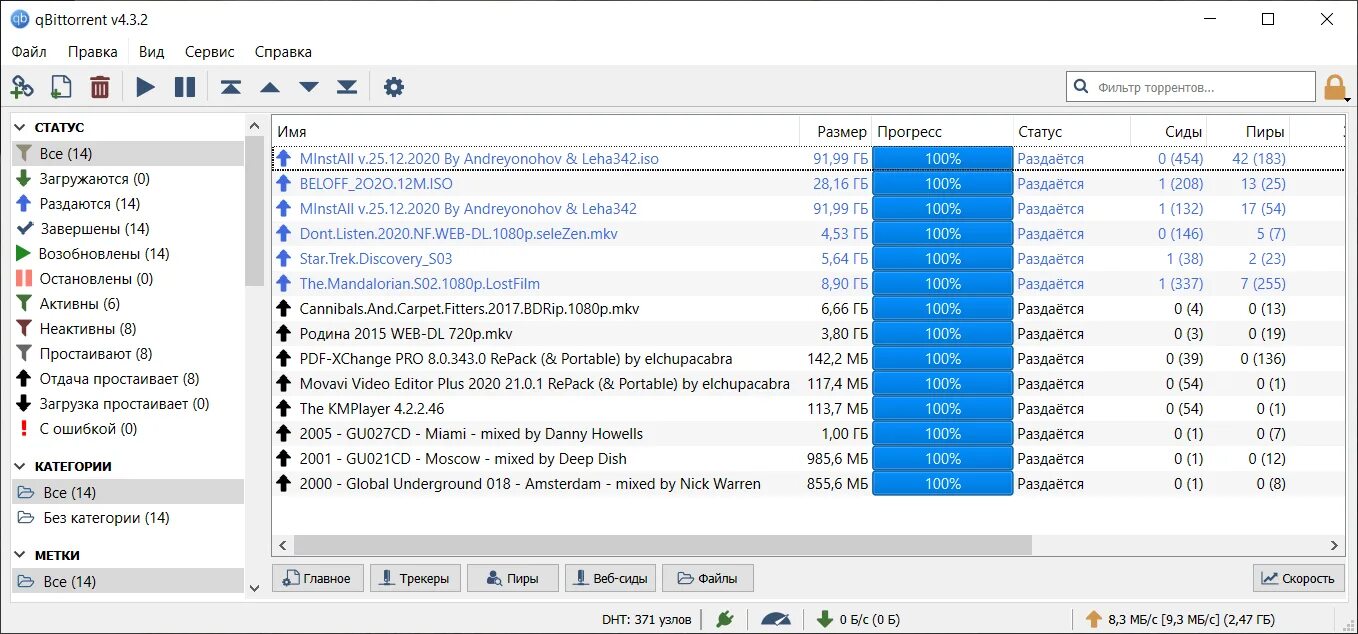1358x634 pixels.
Task: Click progress bar of BELOFF_2O2O.12M.ISO
Action: [x=943, y=184]
